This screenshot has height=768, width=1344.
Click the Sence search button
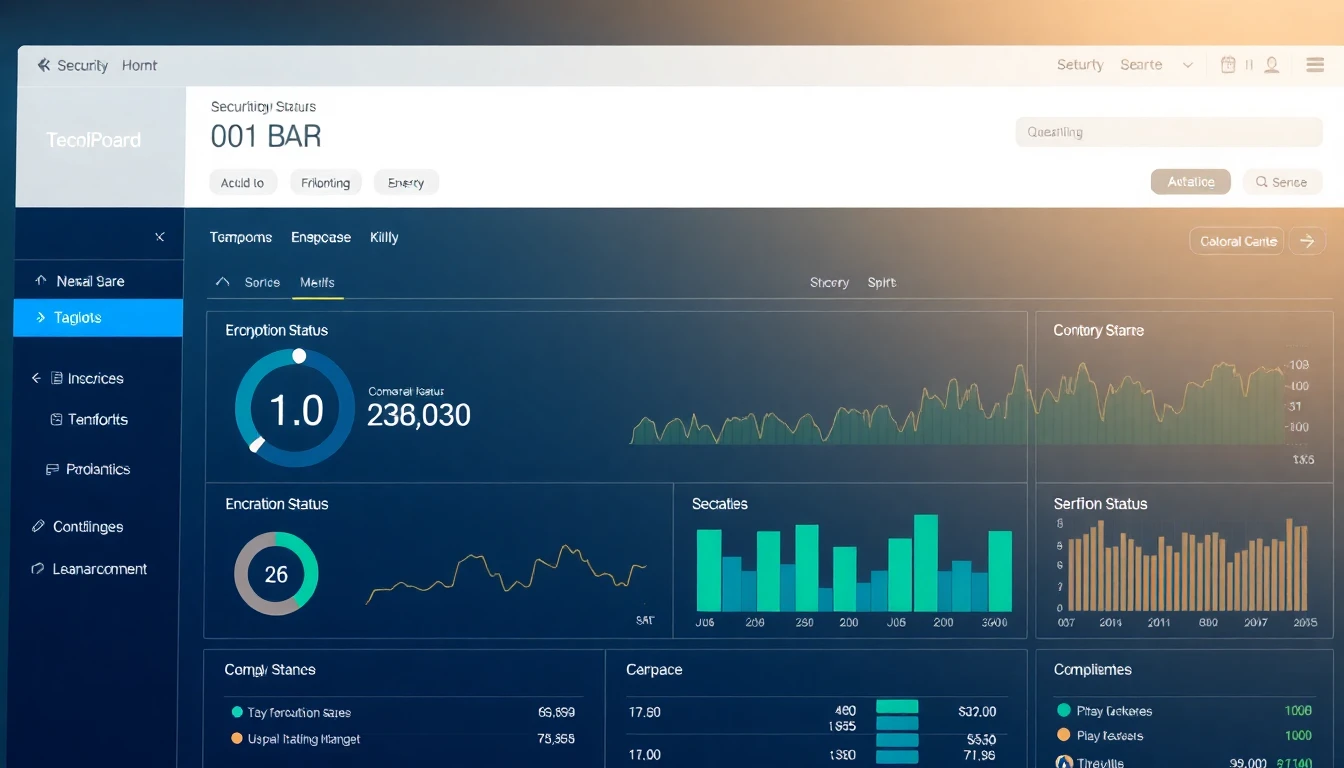click(x=1282, y=181)
